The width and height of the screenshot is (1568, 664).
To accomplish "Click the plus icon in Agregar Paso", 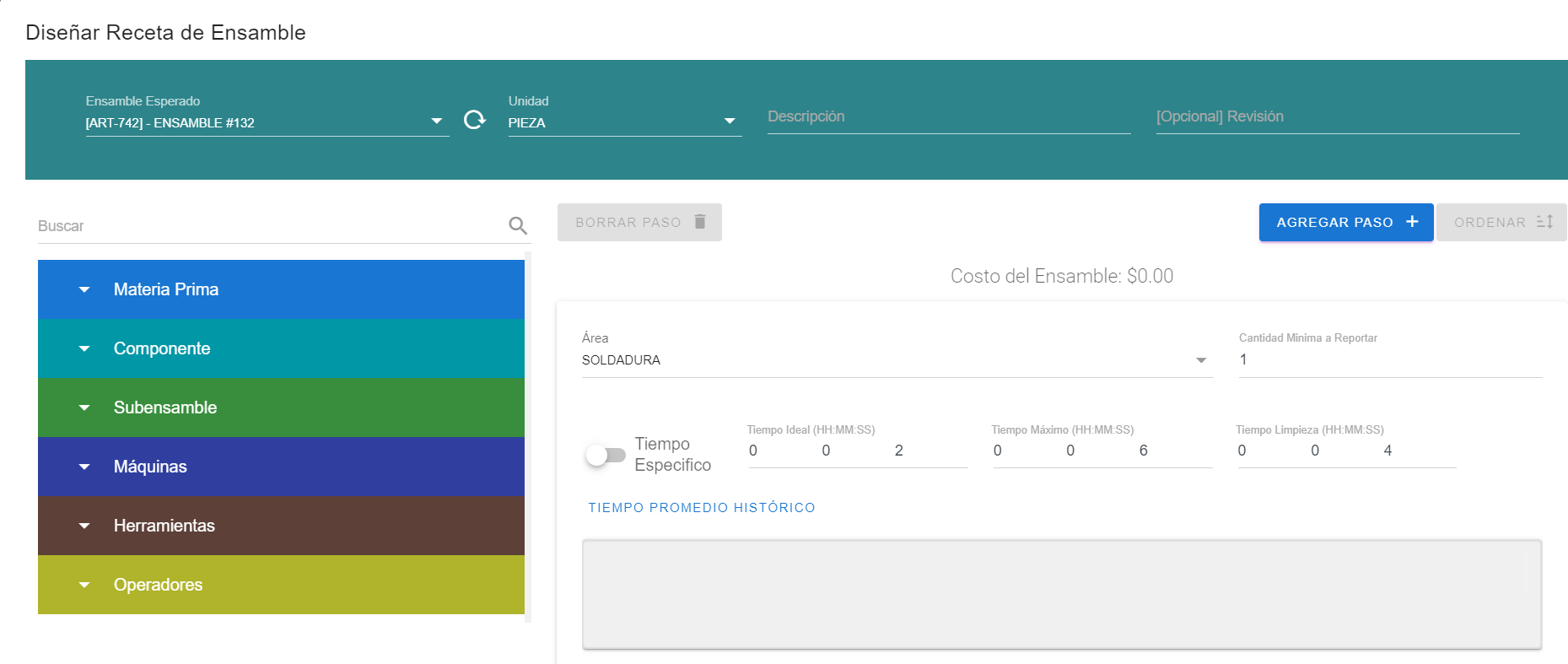I will (1412, 222).
